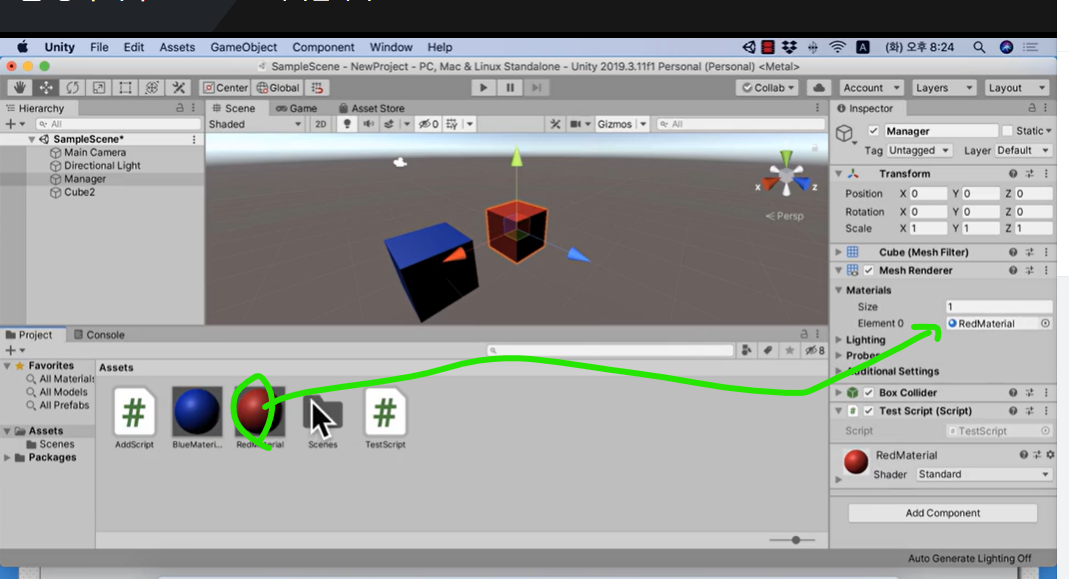1069x579 pixels.
Task: Expand the Lighting section
Action: click(839, 340)
